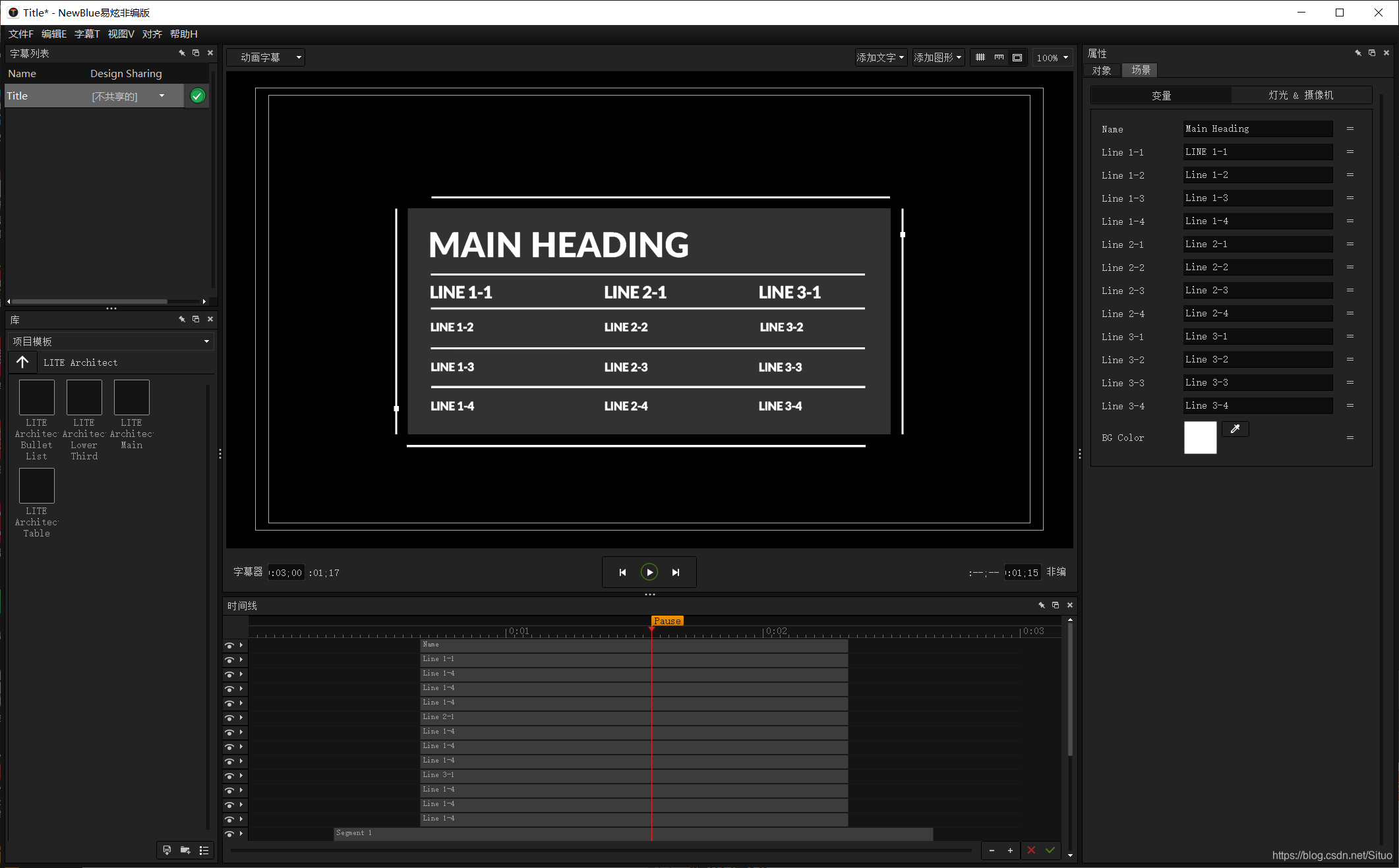Expand the Name track in timeline
The width and height of the screenshot is (1399, 868).
click(x=241, y=645)
